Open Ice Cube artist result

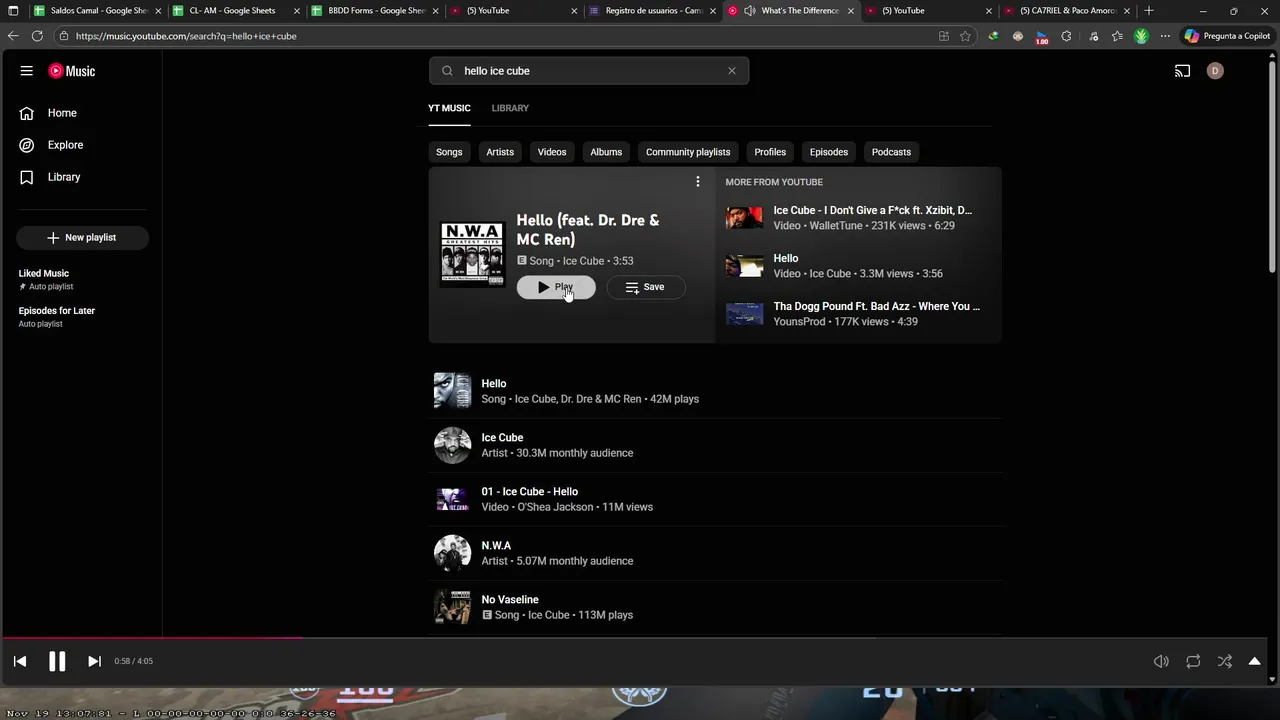point(715,445)
